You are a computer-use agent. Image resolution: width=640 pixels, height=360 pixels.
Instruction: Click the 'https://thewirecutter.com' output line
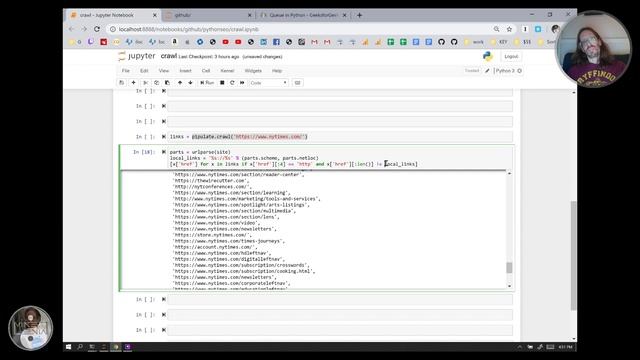(211, 180)
